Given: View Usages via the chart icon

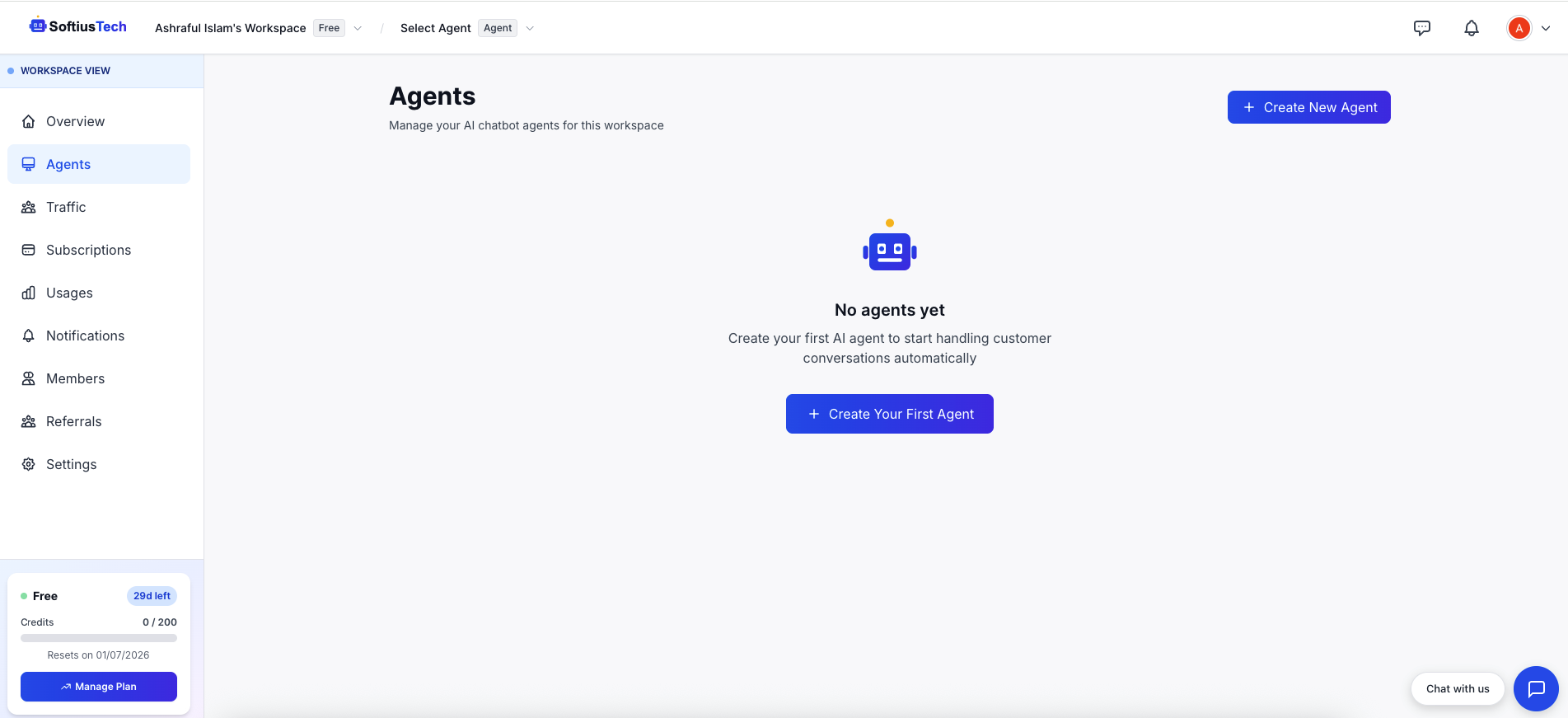Looking at the screenshot, I should pos(29,293).
